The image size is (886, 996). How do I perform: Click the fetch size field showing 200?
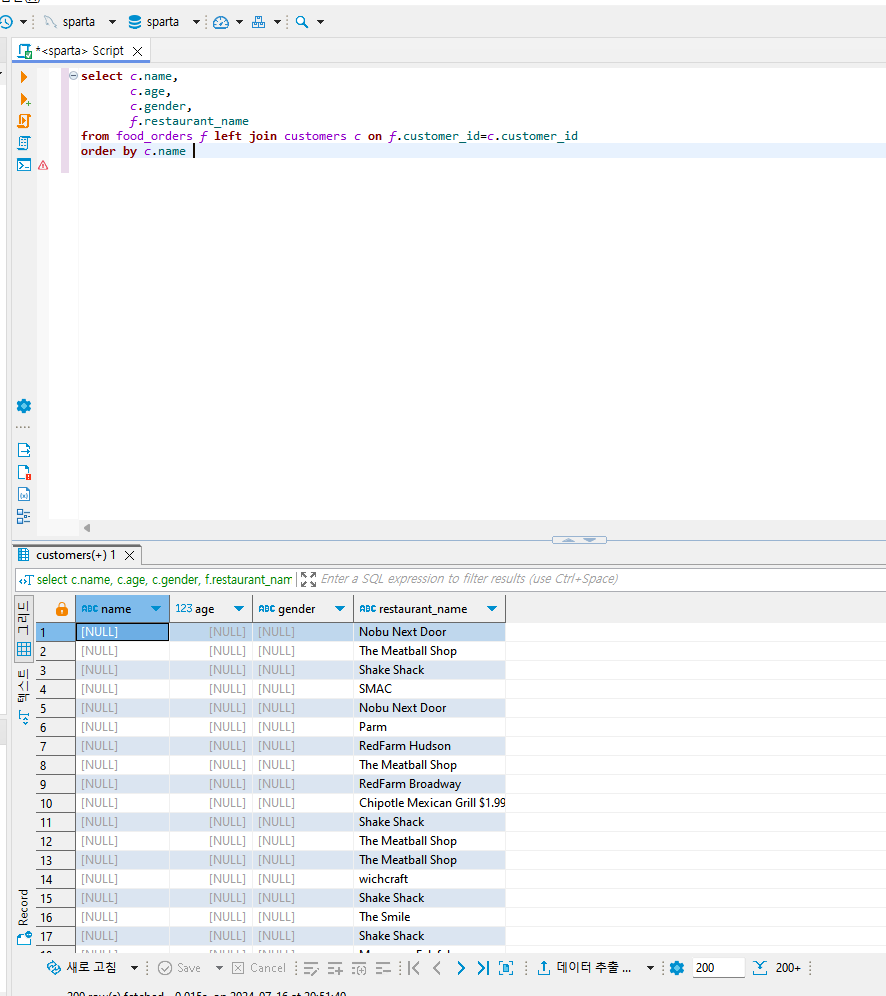point(718,967)
